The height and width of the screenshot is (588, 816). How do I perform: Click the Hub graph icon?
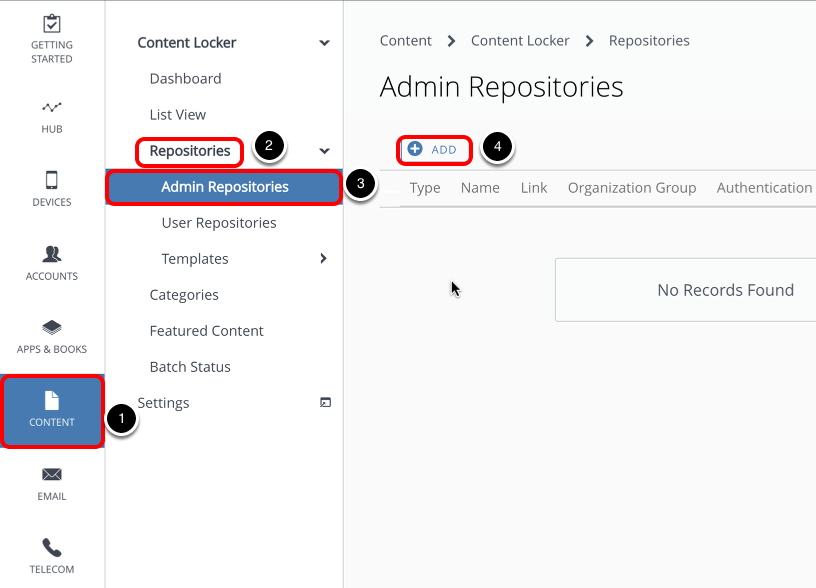click(x=52, y=107)
